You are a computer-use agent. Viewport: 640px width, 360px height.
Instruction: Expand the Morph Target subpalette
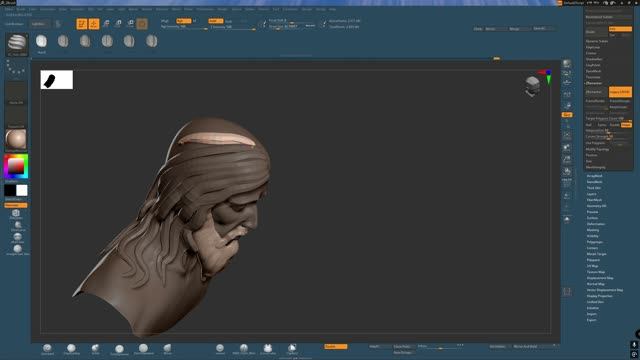coord(596,254)
